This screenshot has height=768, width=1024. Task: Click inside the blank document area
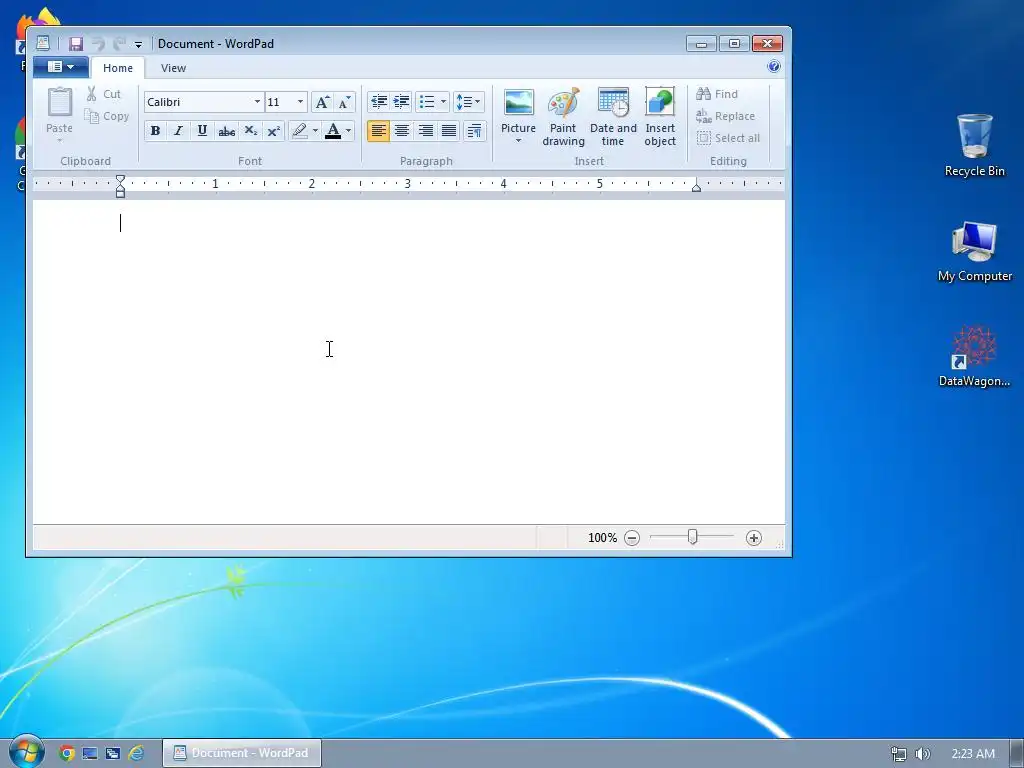tap(409, 361)
